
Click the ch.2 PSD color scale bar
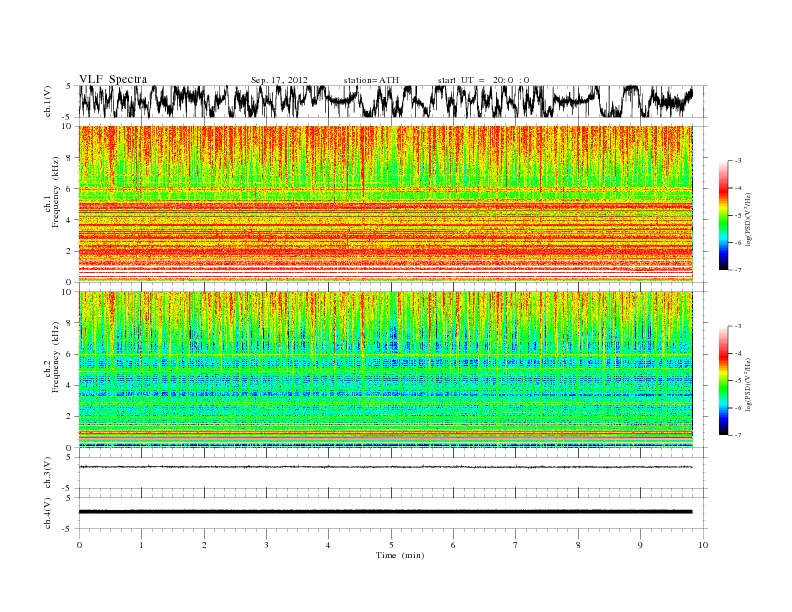(x=724, y=381)
